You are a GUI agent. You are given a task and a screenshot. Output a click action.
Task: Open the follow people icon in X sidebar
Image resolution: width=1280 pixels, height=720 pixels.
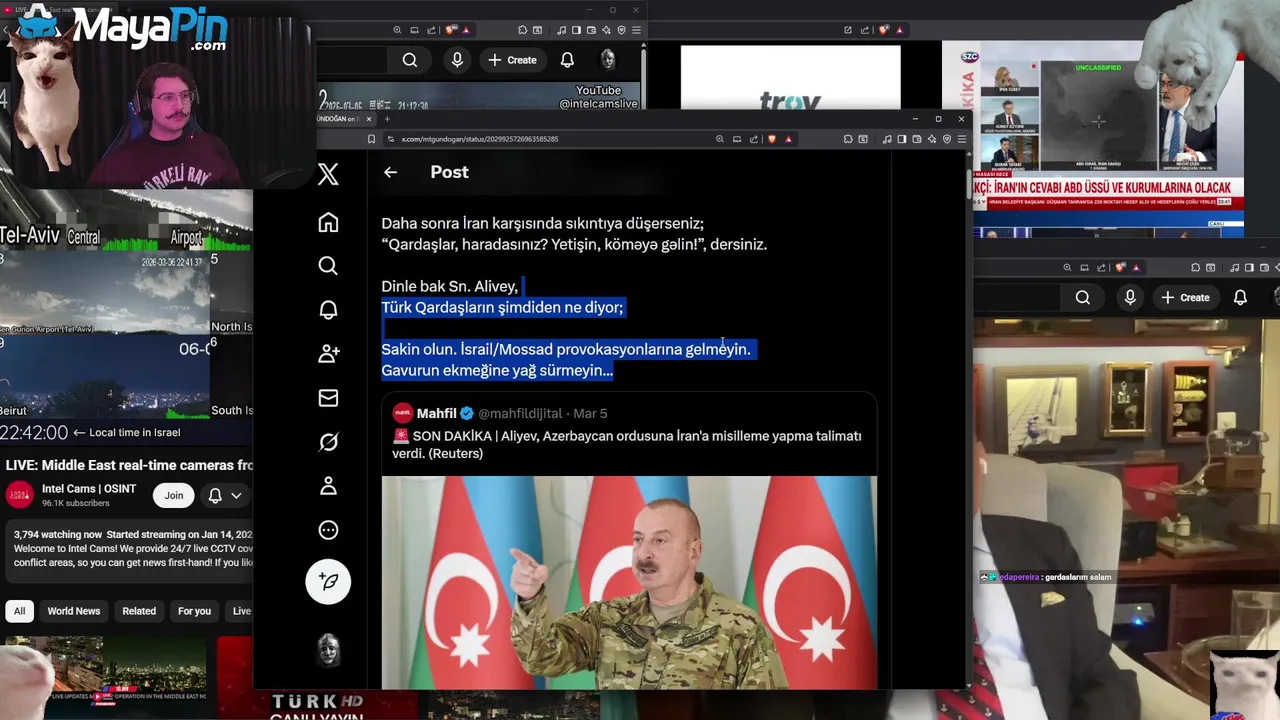point(328,354)
